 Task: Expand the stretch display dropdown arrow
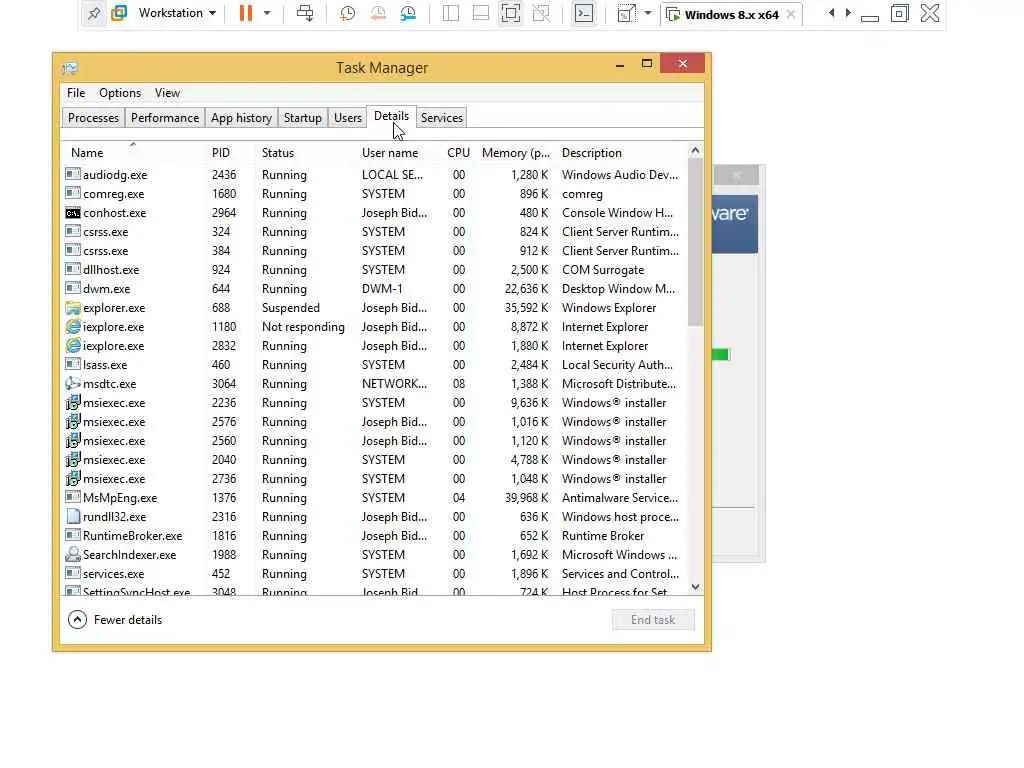648,13
